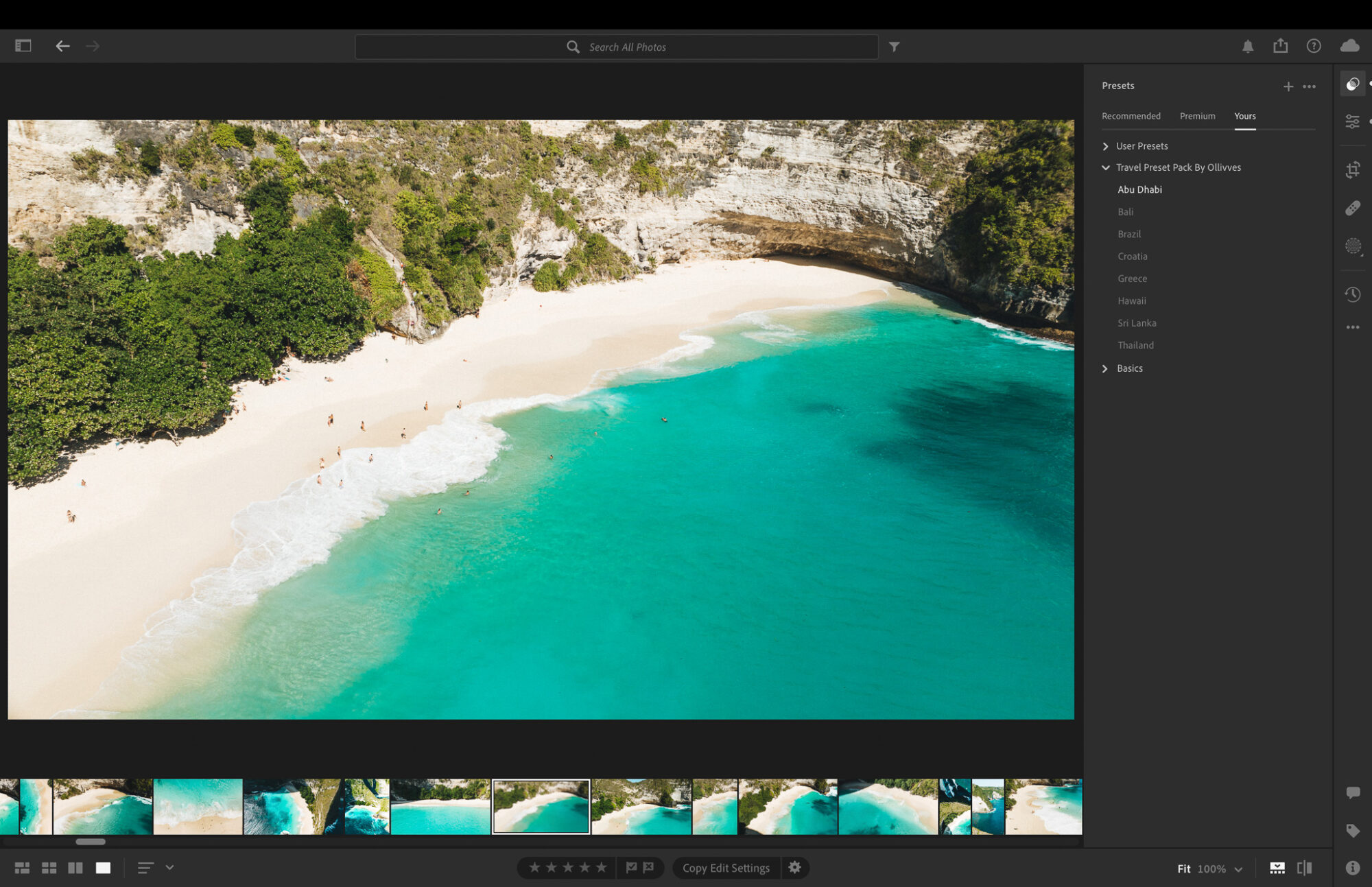This screenshot has height=887, width=1372.
Task: Select the Abu Dhabi preset
Action: click(x=1140, y=189)
